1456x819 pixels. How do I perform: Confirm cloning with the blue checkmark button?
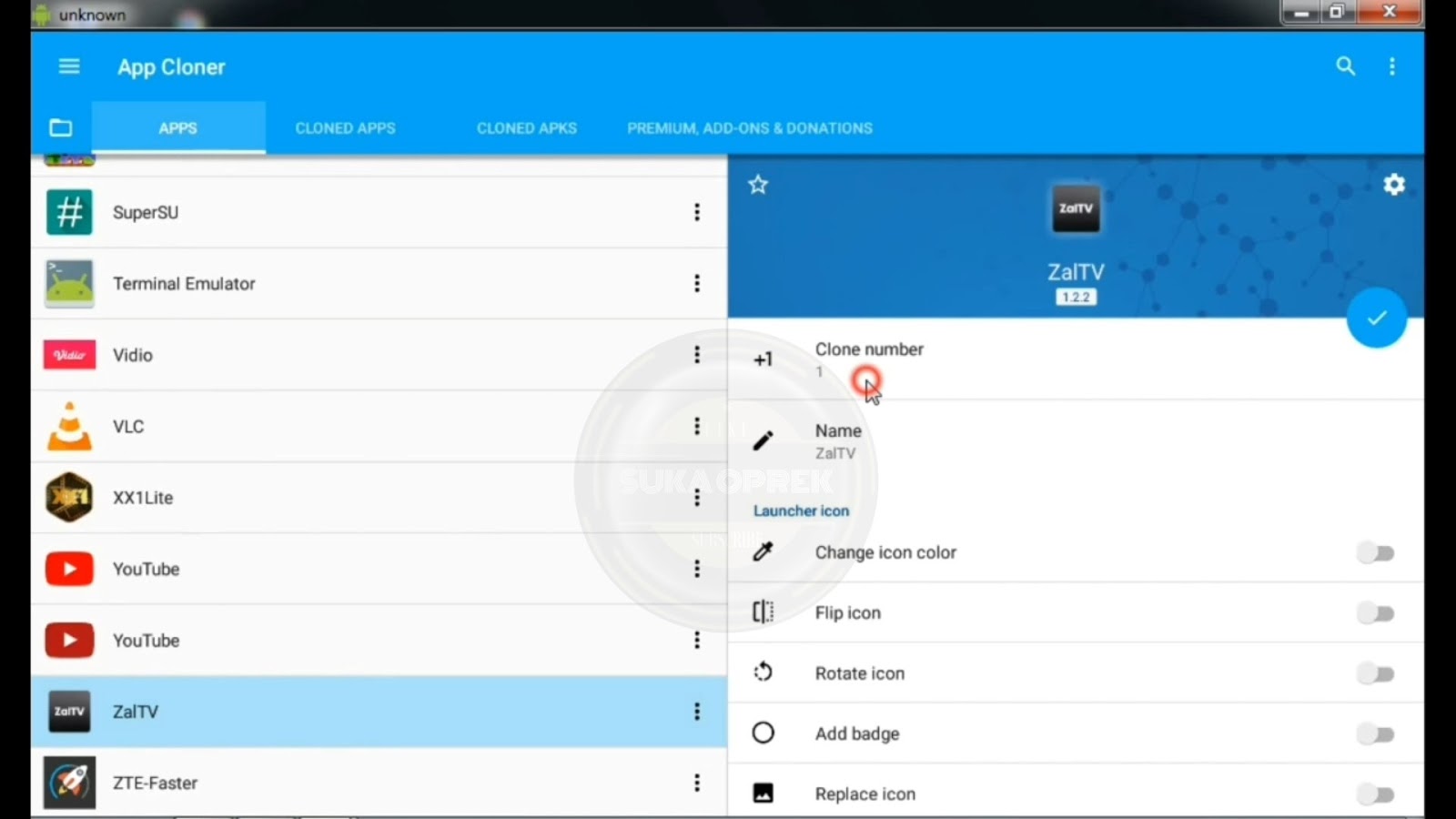point(1376,319)
